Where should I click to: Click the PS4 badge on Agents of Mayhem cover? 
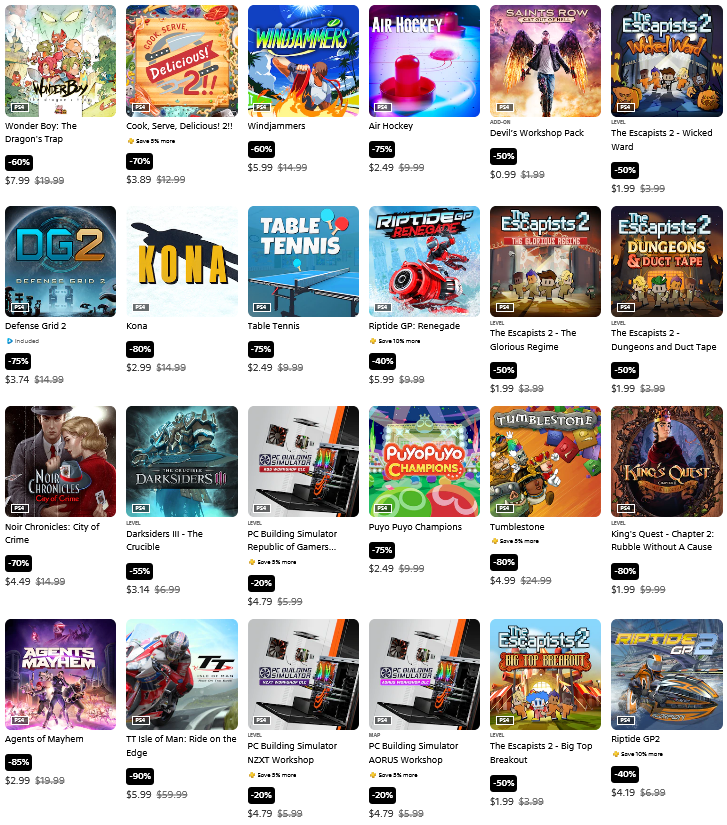tap(19, 720)
